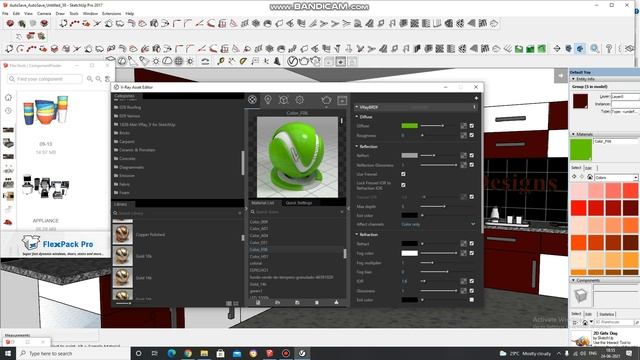Open the Lights tab in V-Ray Asset Editor

[268, 100]
